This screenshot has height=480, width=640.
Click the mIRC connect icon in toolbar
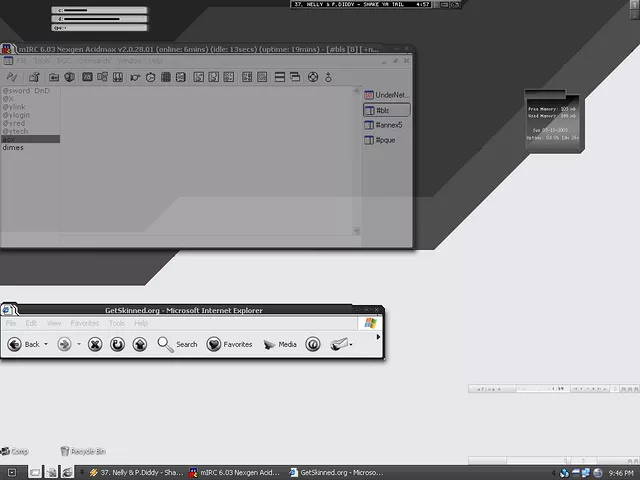pos(12,77)
